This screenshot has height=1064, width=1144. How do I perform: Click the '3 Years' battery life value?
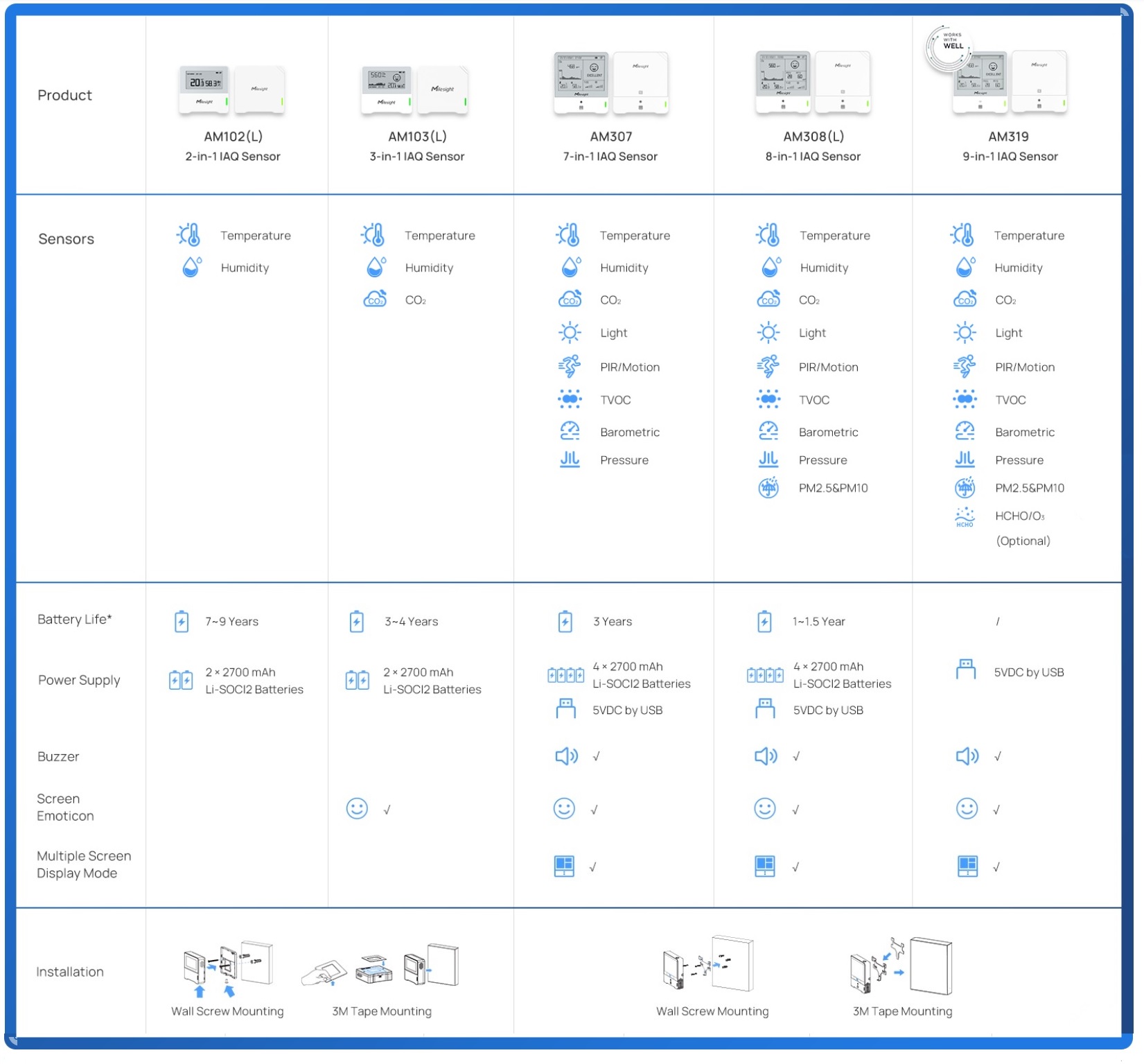(x=613, y=622)
